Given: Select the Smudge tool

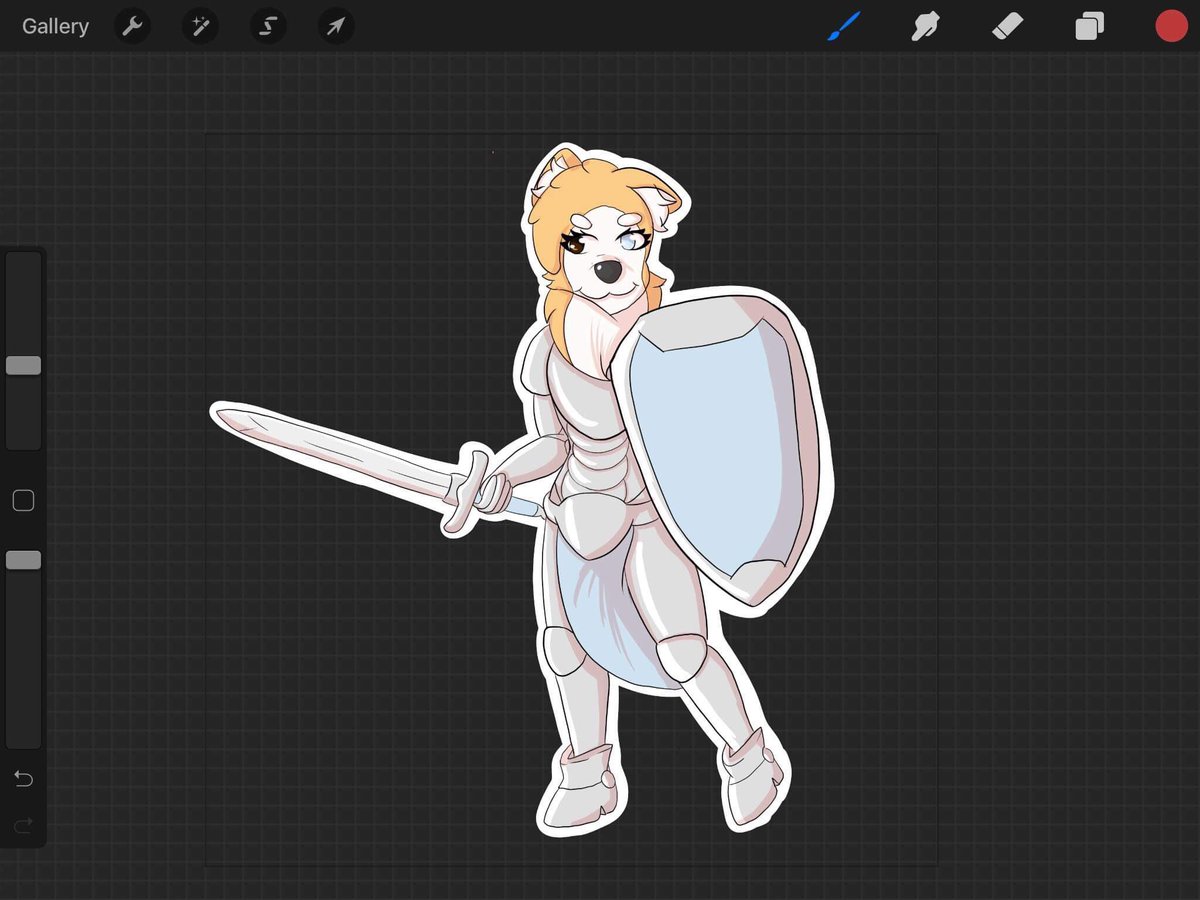Looking at the screenshot, I should coord(925,26).
